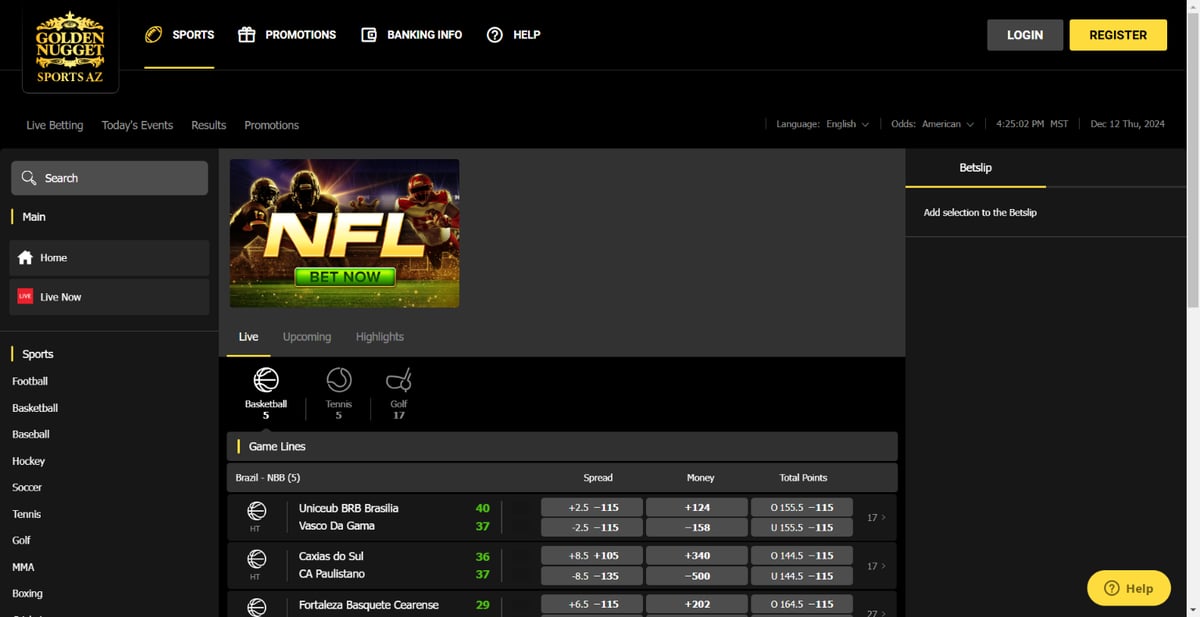Viewport: 1200px width, 617px height.
Task: Bet over O 155.5 -115
Action: click(801, 507)
